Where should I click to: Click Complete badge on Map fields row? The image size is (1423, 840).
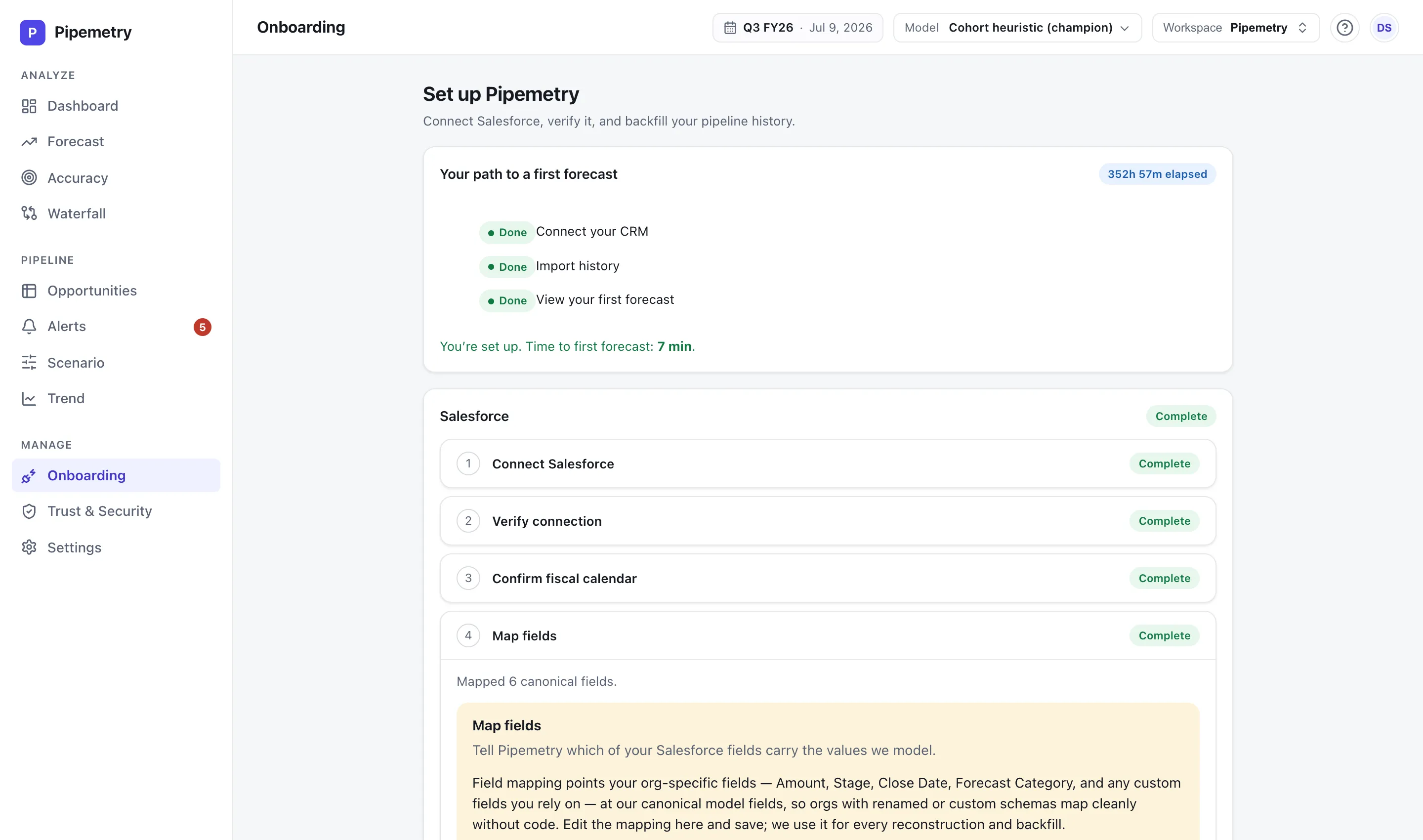1164,635
